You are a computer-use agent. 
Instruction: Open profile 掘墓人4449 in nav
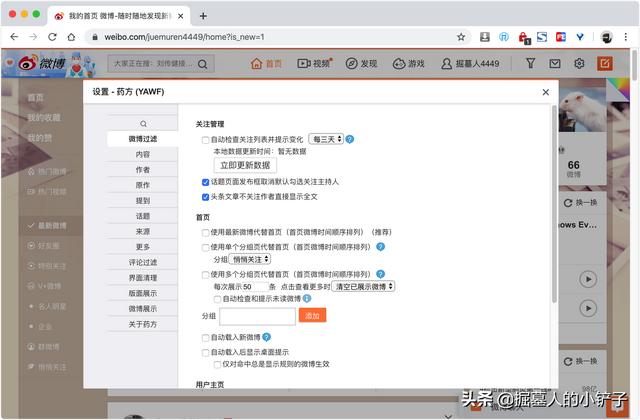[470, 64]
